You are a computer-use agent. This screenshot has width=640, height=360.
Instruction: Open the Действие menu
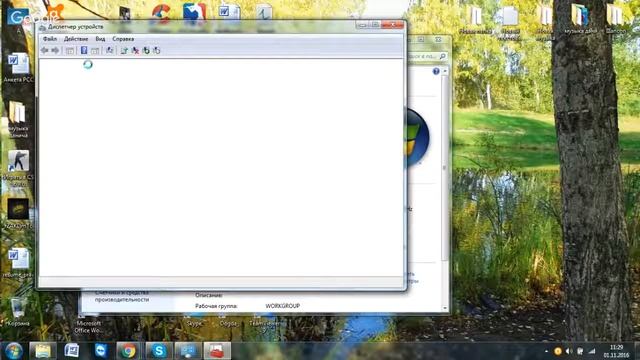76,39
